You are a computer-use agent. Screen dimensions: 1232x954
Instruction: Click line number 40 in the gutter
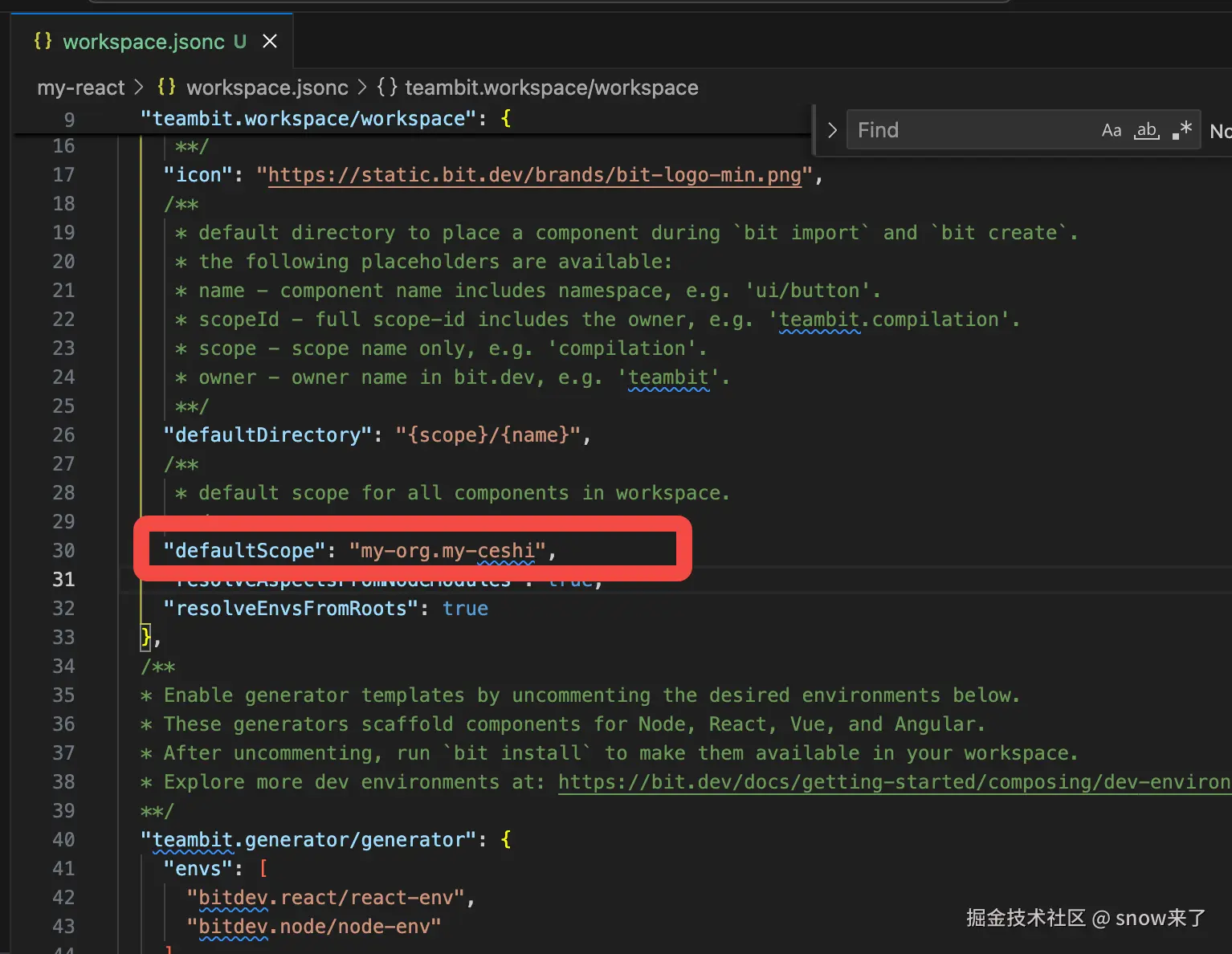click(63, 840)
